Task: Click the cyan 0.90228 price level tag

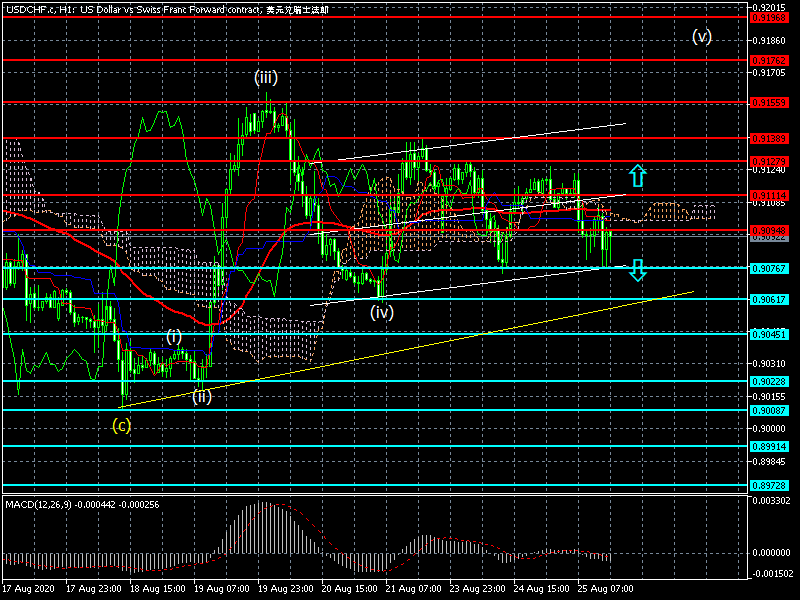Action: [769, 382]
